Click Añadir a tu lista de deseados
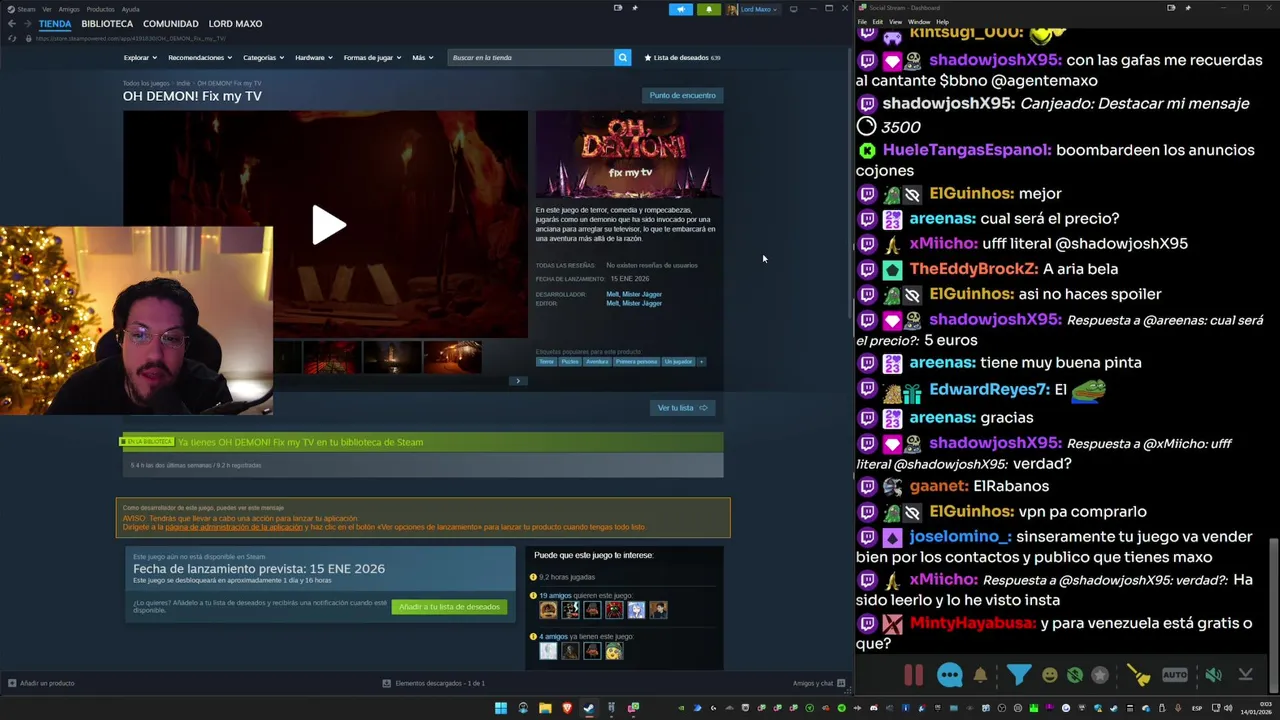The image size is (1280, 720). (449, 607)
